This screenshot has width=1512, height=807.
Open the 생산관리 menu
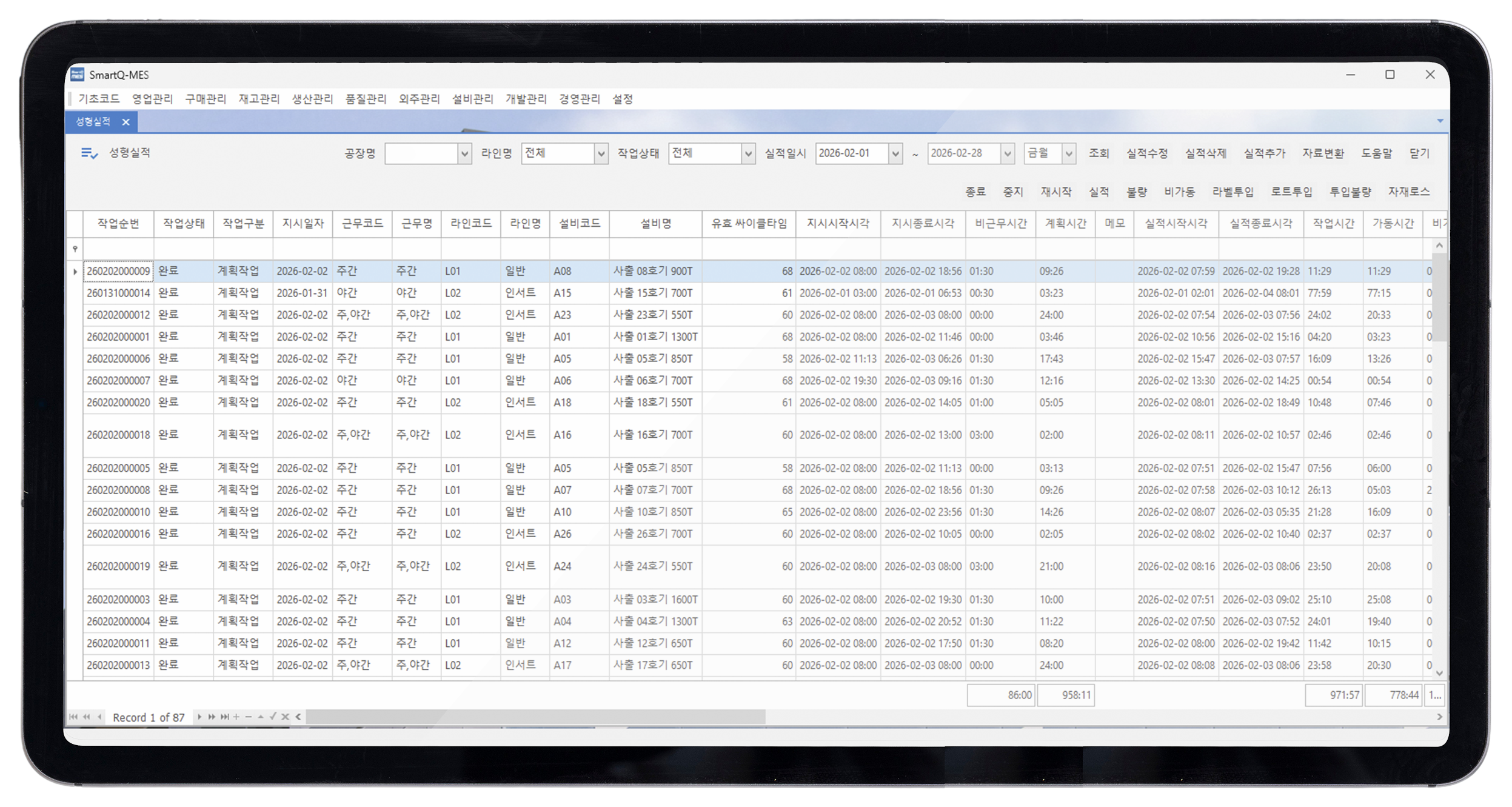[x=312, y=99]
